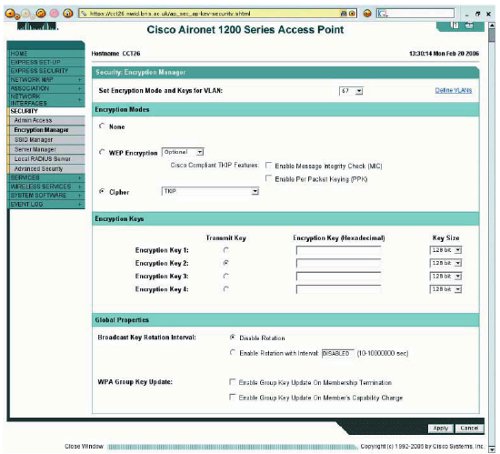
Task: Click the browser Back button
Action: [11, 14]
